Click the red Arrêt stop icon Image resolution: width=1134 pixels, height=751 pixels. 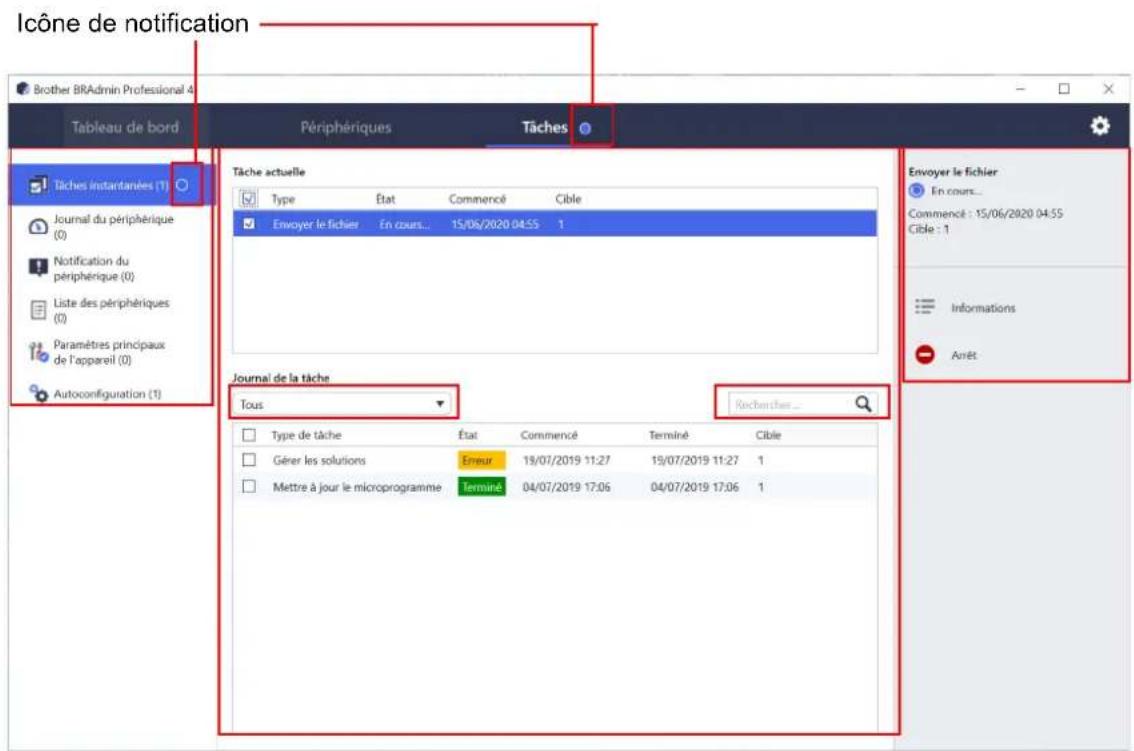[x=925, y=355]
